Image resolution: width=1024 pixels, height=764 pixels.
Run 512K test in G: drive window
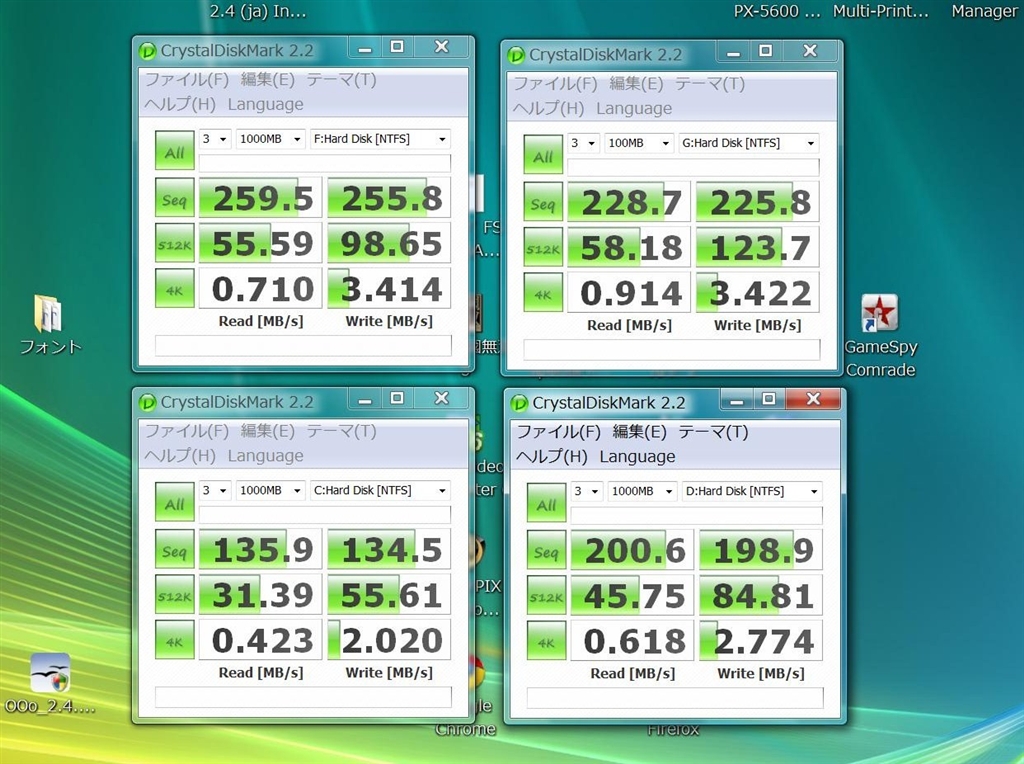[543, 247]
